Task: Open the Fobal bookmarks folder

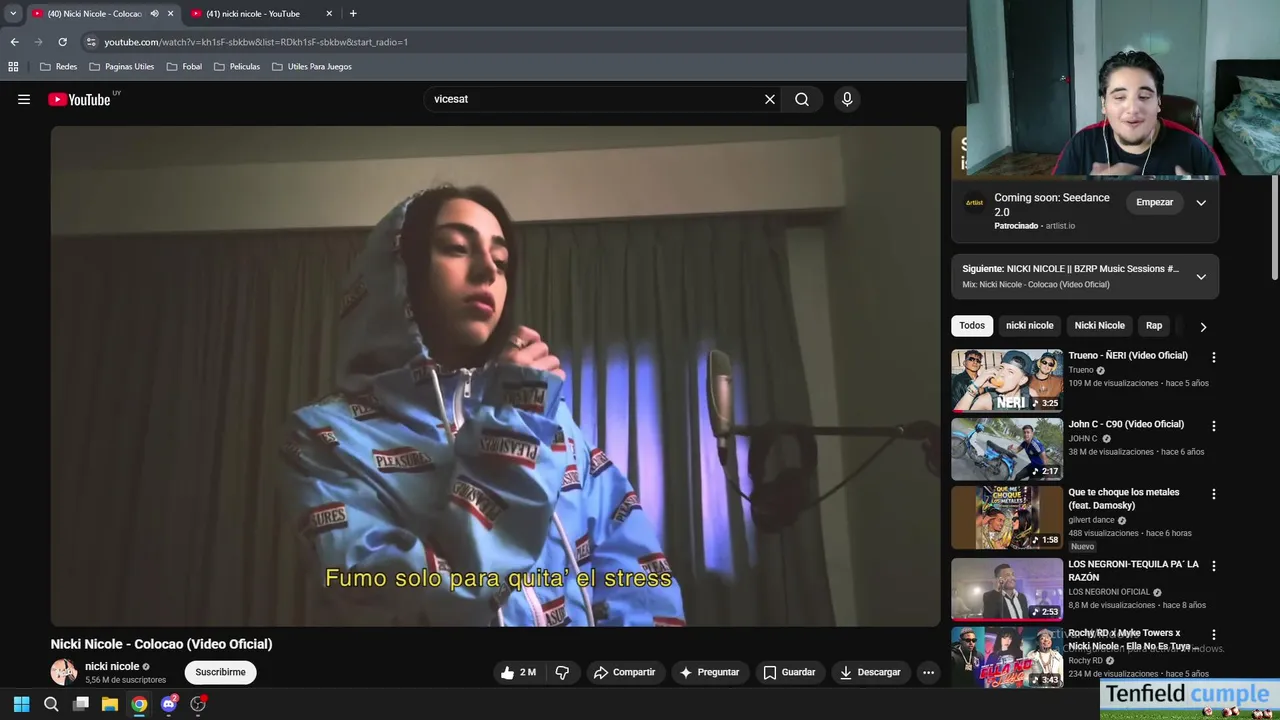Action: point(184,67)
